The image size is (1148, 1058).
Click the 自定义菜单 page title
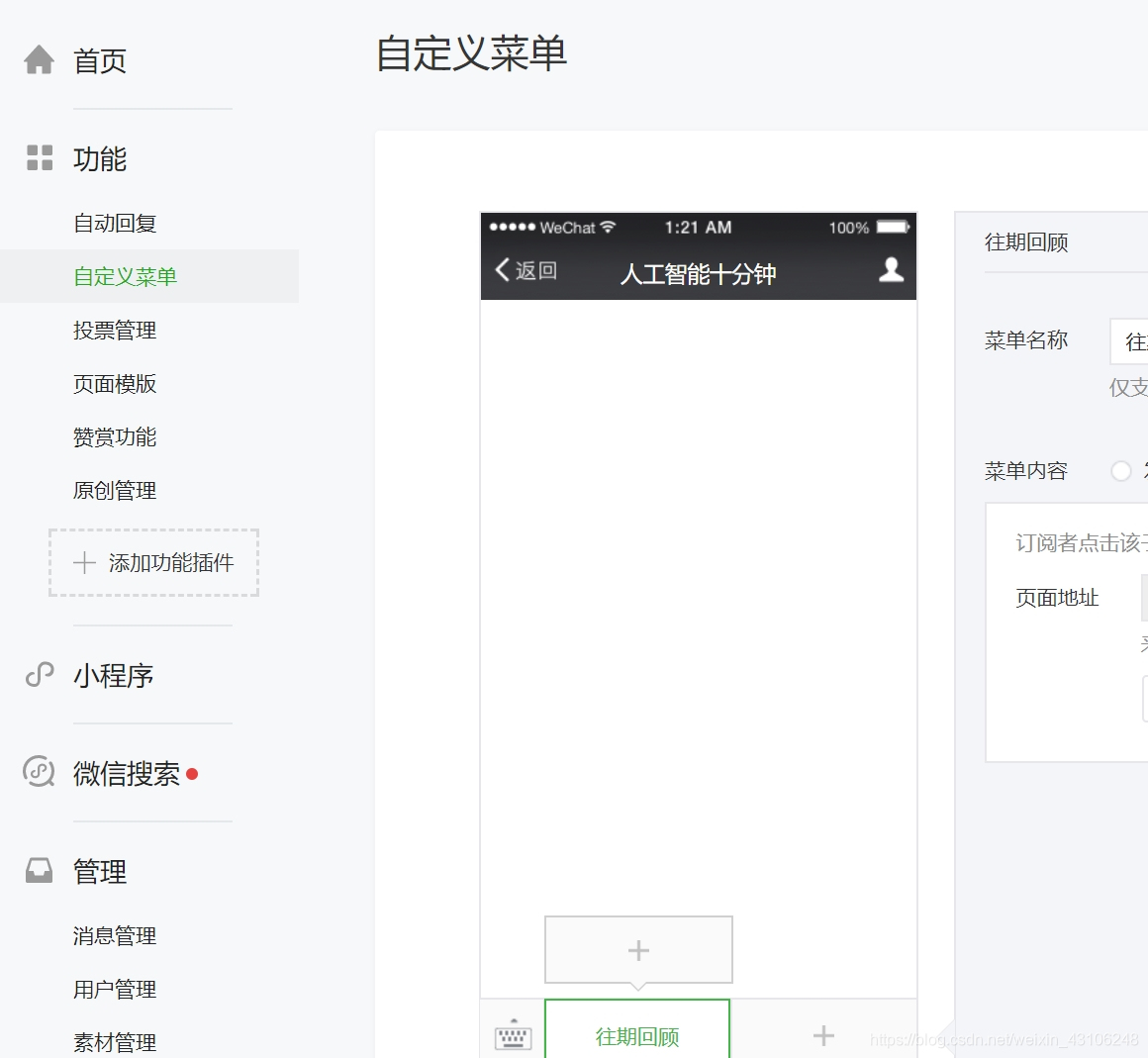point(471,53)
